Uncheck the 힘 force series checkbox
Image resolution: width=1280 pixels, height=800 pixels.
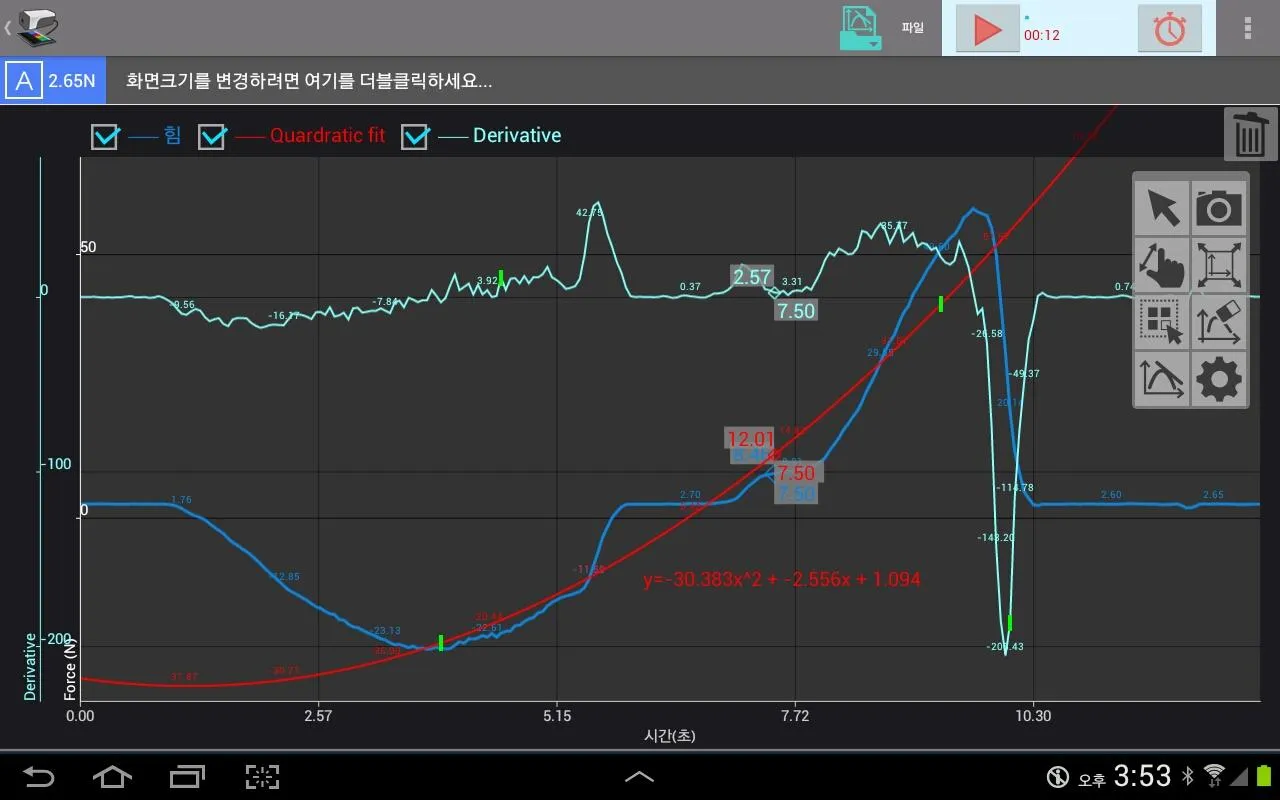105,136
